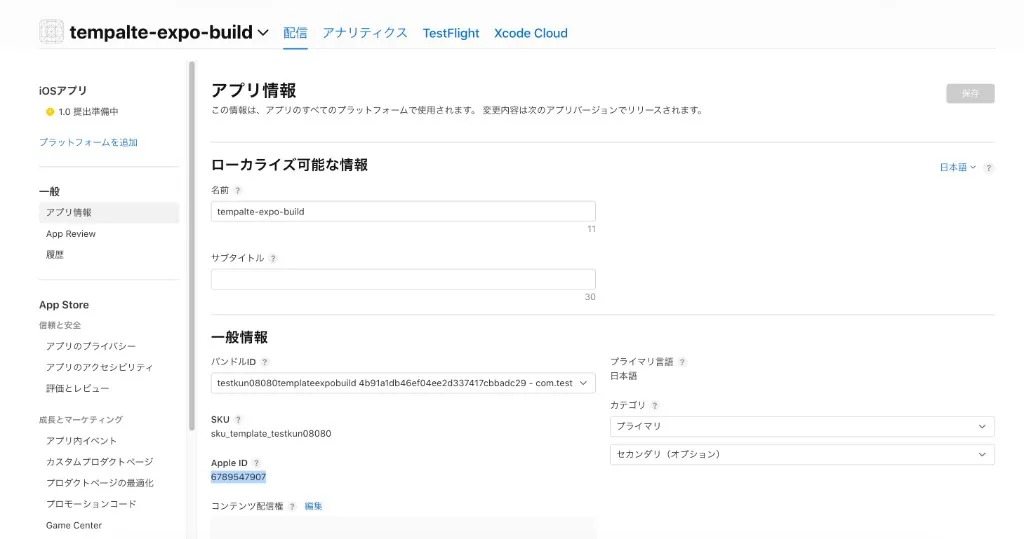Open the セカンダリ（オプション） dropdown
1024x539 pixels.
[x=802, y=454]
